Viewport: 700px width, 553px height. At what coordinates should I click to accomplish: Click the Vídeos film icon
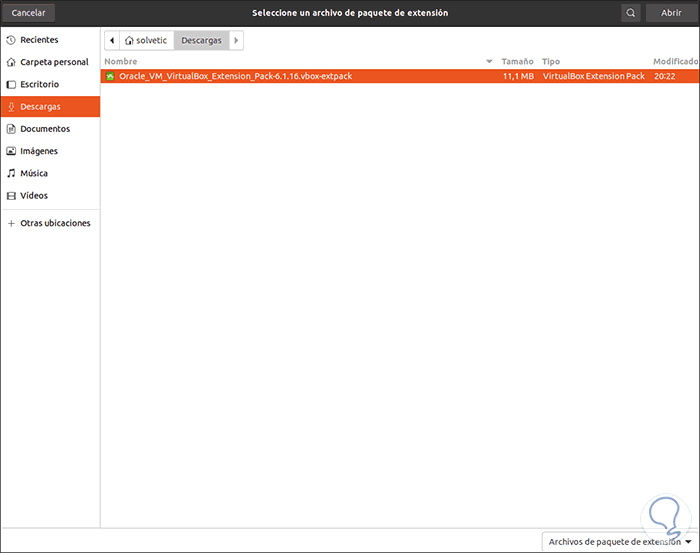tap(11, 195)
